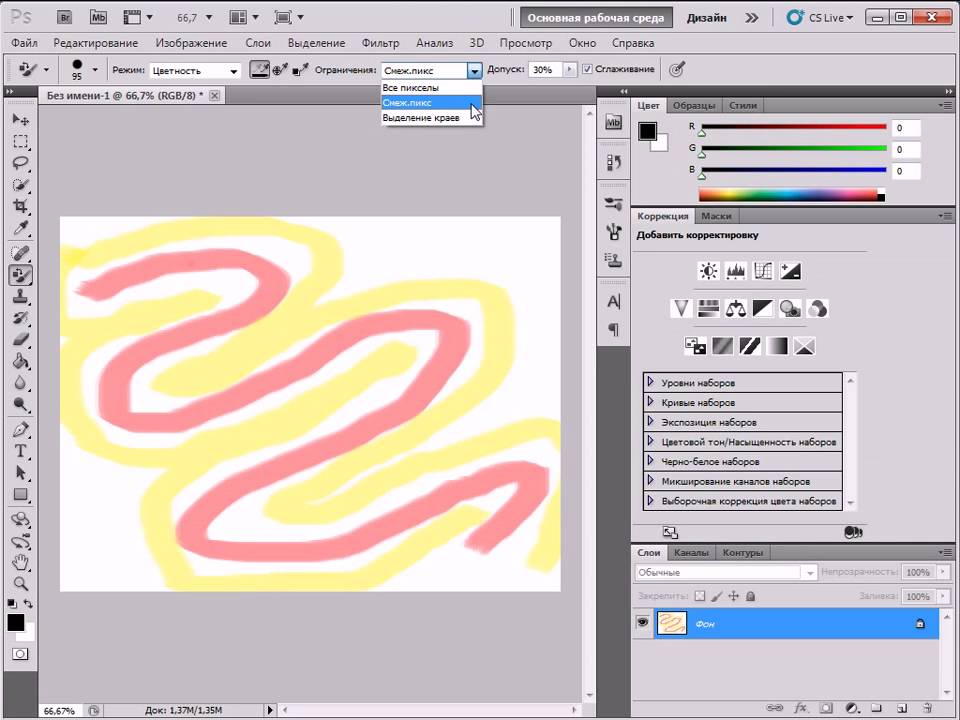Pick the Type (T) tool
The height and width of the screenshot is (720, 960).
click(20, 451)
